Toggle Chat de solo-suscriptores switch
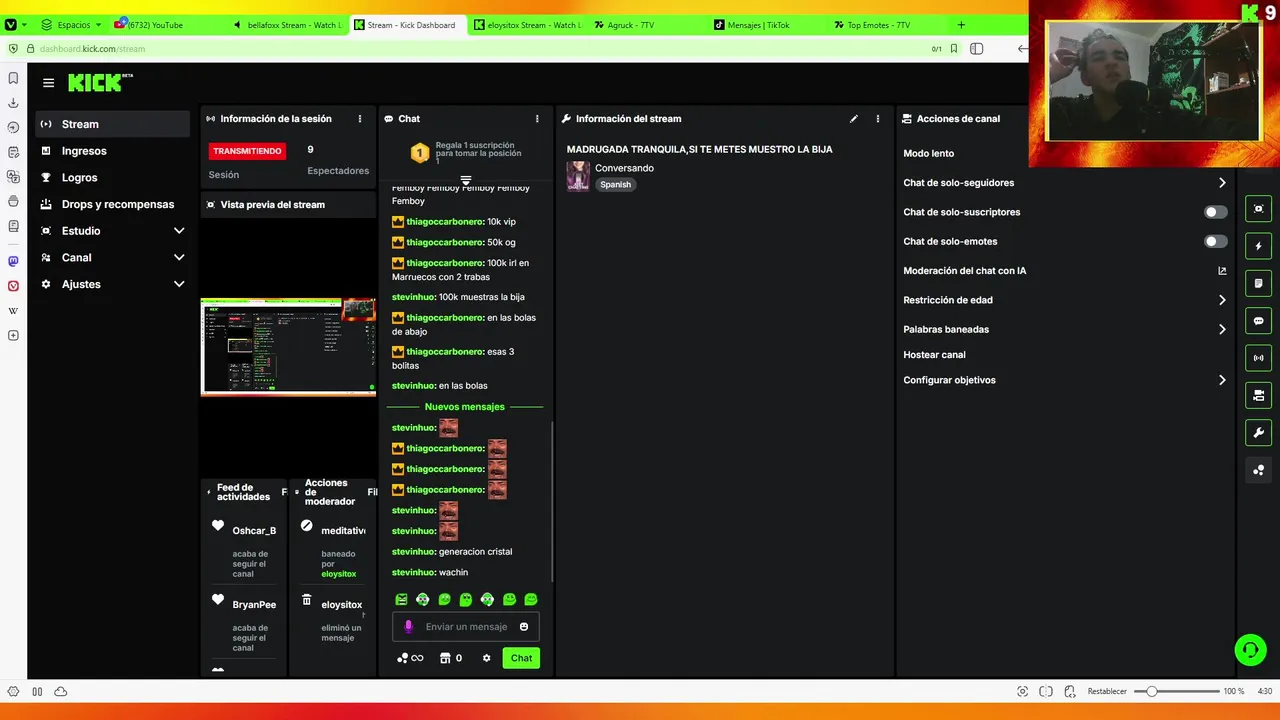Screen dimensions: 1280x720 point(1215,212)
